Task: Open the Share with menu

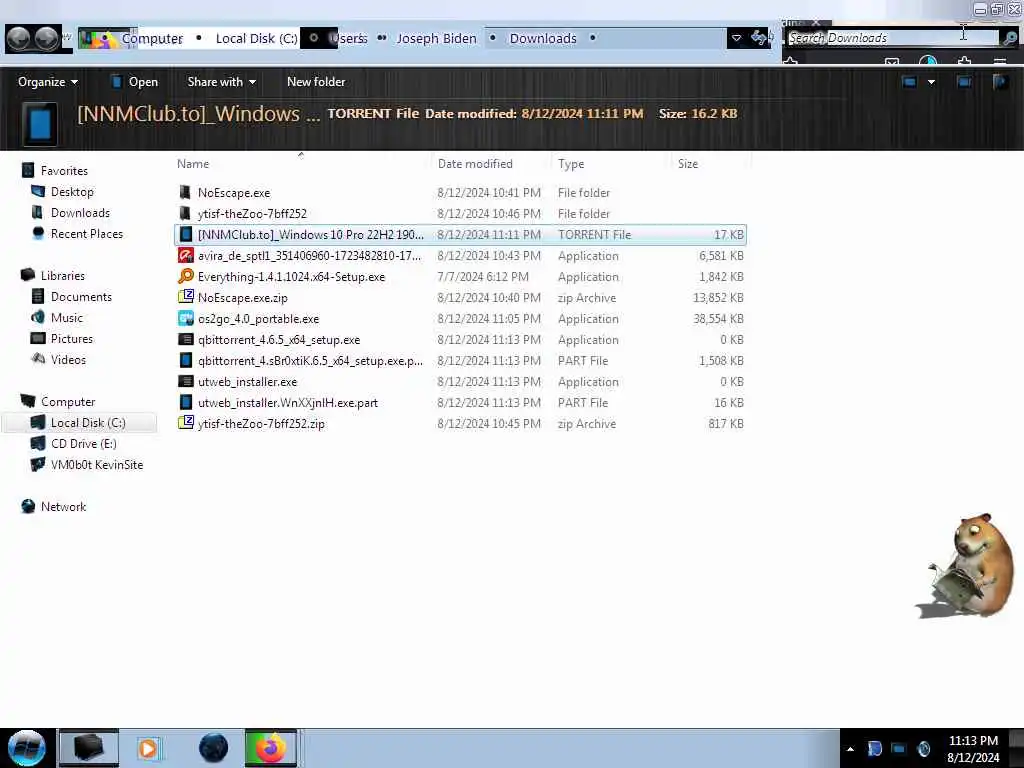Action: click(221, 82)
